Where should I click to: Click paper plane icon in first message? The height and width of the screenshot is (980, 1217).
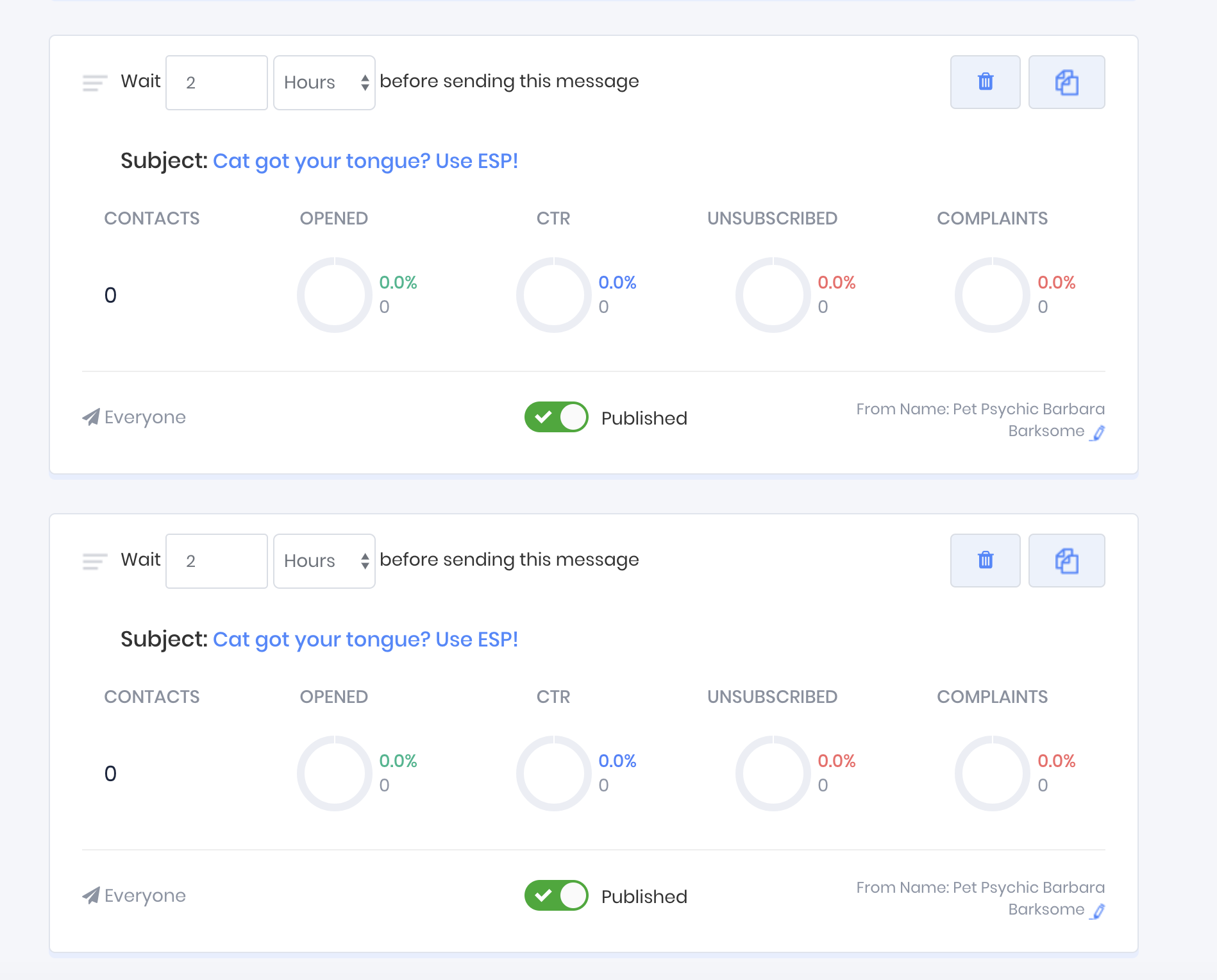pos(91,417)
